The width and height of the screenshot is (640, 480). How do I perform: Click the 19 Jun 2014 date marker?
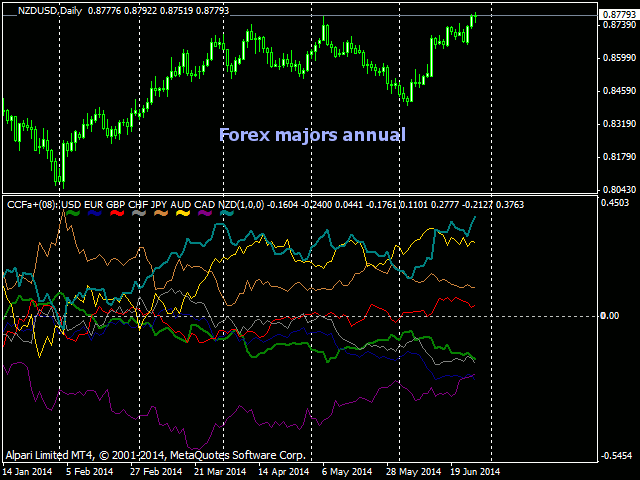pyautogui.click(x=475, y=472)
